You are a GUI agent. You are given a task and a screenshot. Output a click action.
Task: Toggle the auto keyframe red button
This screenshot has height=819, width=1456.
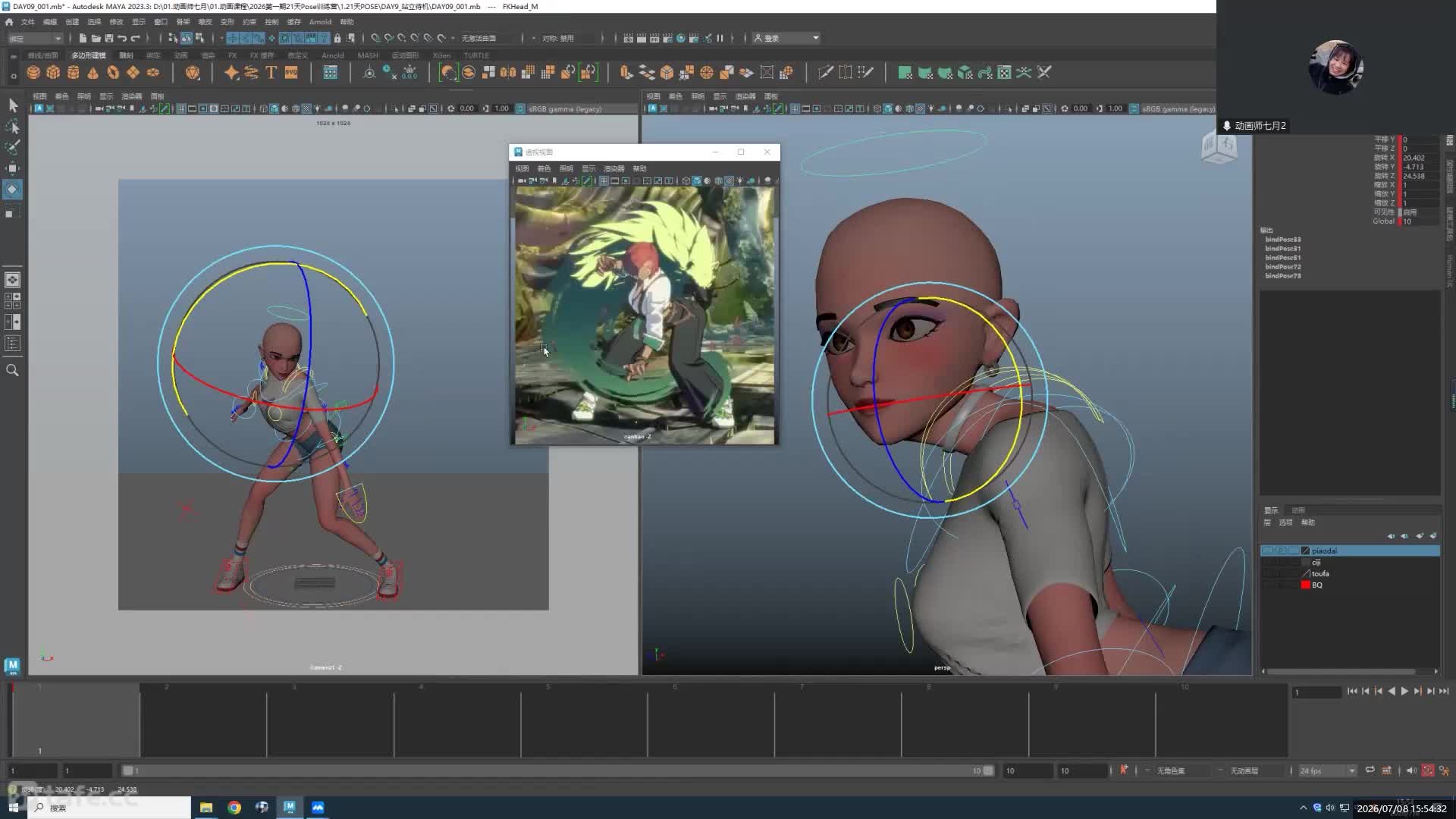tap(1428, 770)
